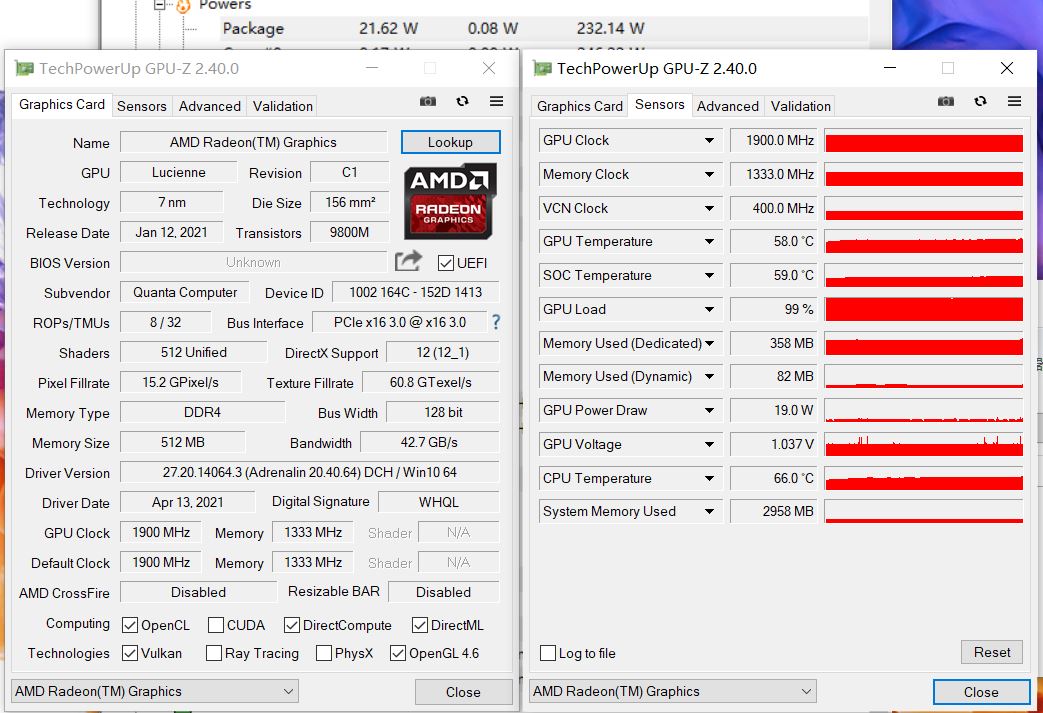The height and width of the screenshot is (713, 1043).
Task: Open the Memory Used (Dedicated) sensor label
Action: click(622, 343)
